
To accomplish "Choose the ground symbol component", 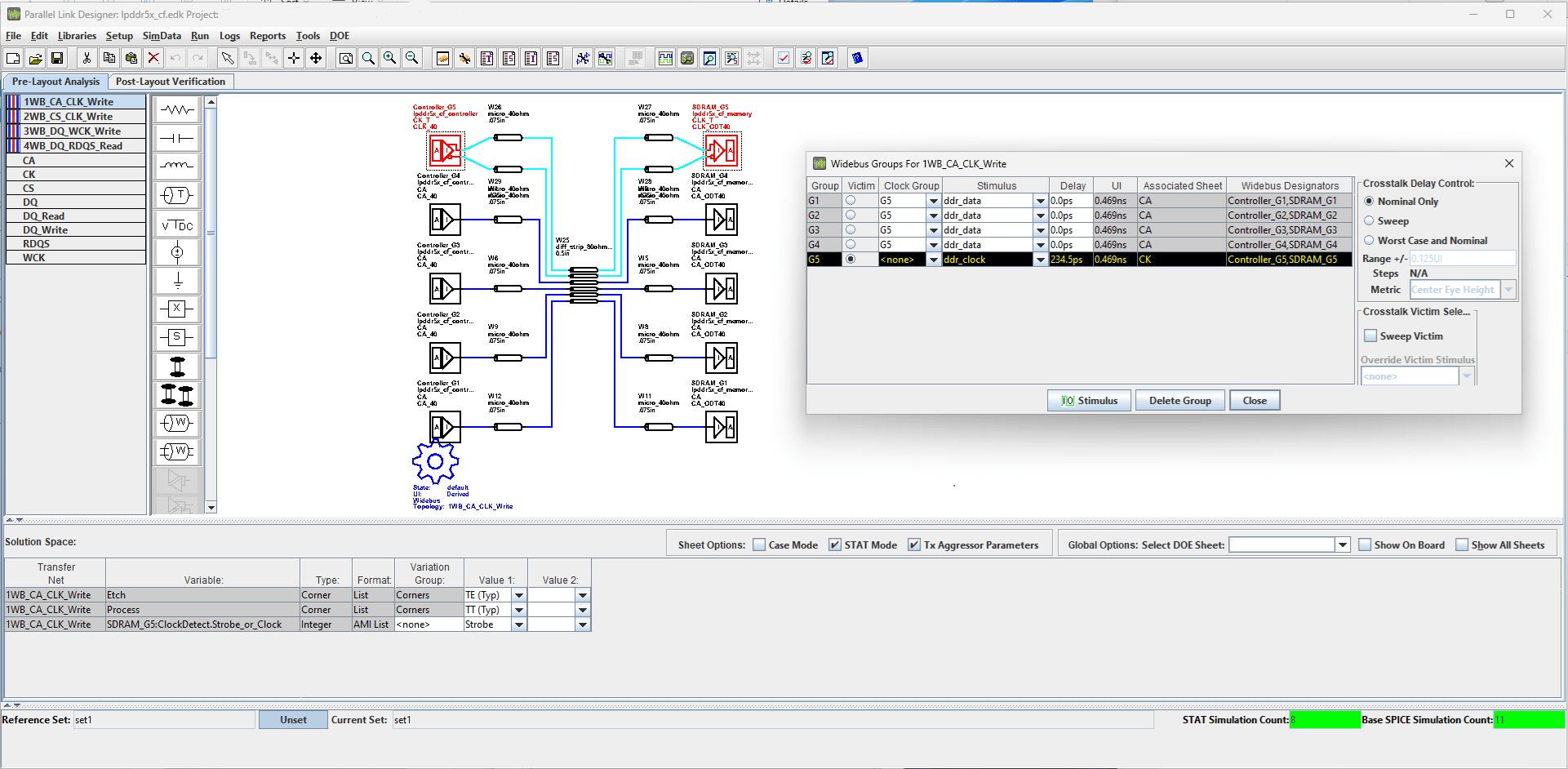I will pyautogui.click(x=177, y=281).
